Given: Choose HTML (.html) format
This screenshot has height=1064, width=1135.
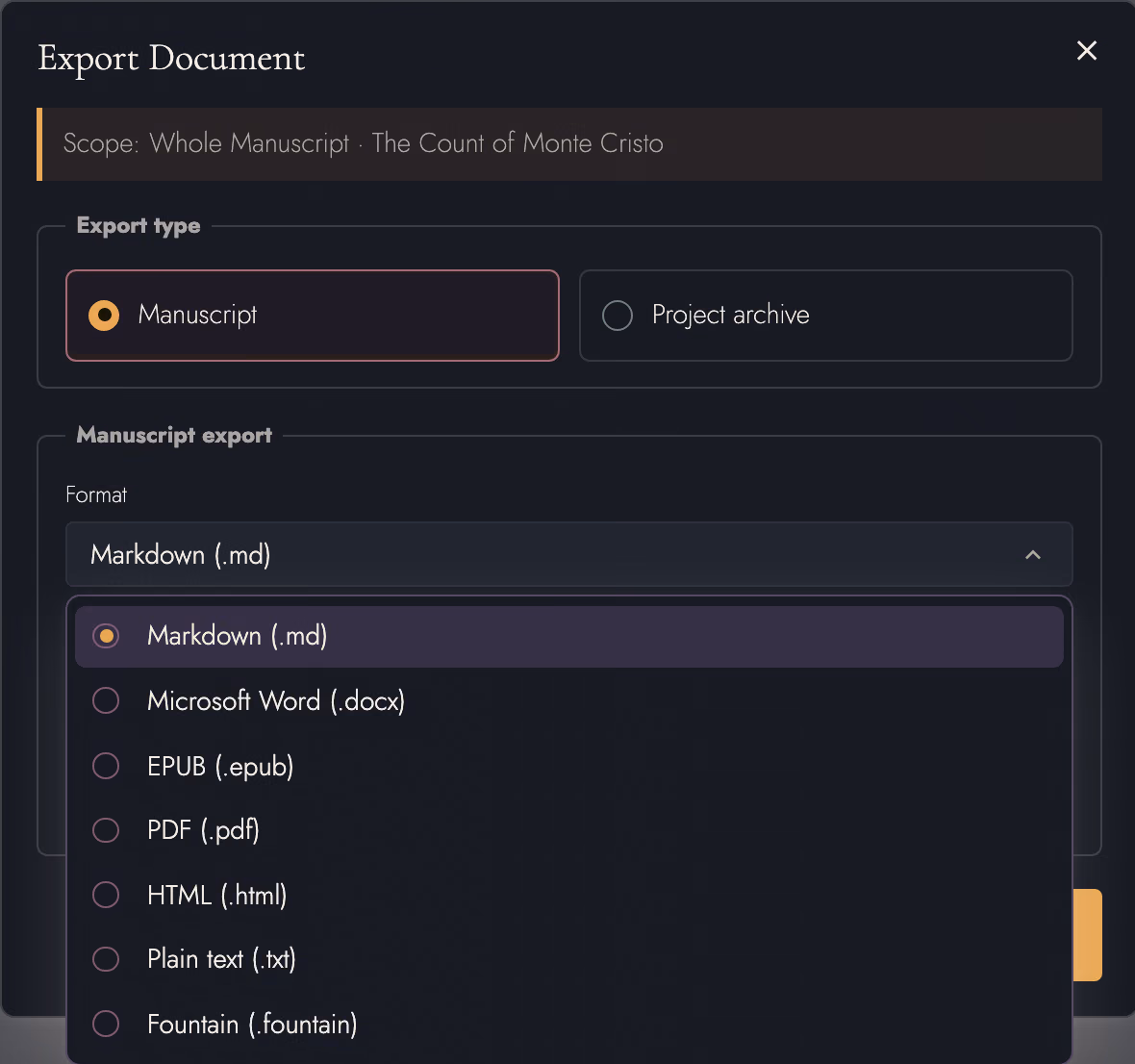Looking at the screenshot, I should [569, 896].
